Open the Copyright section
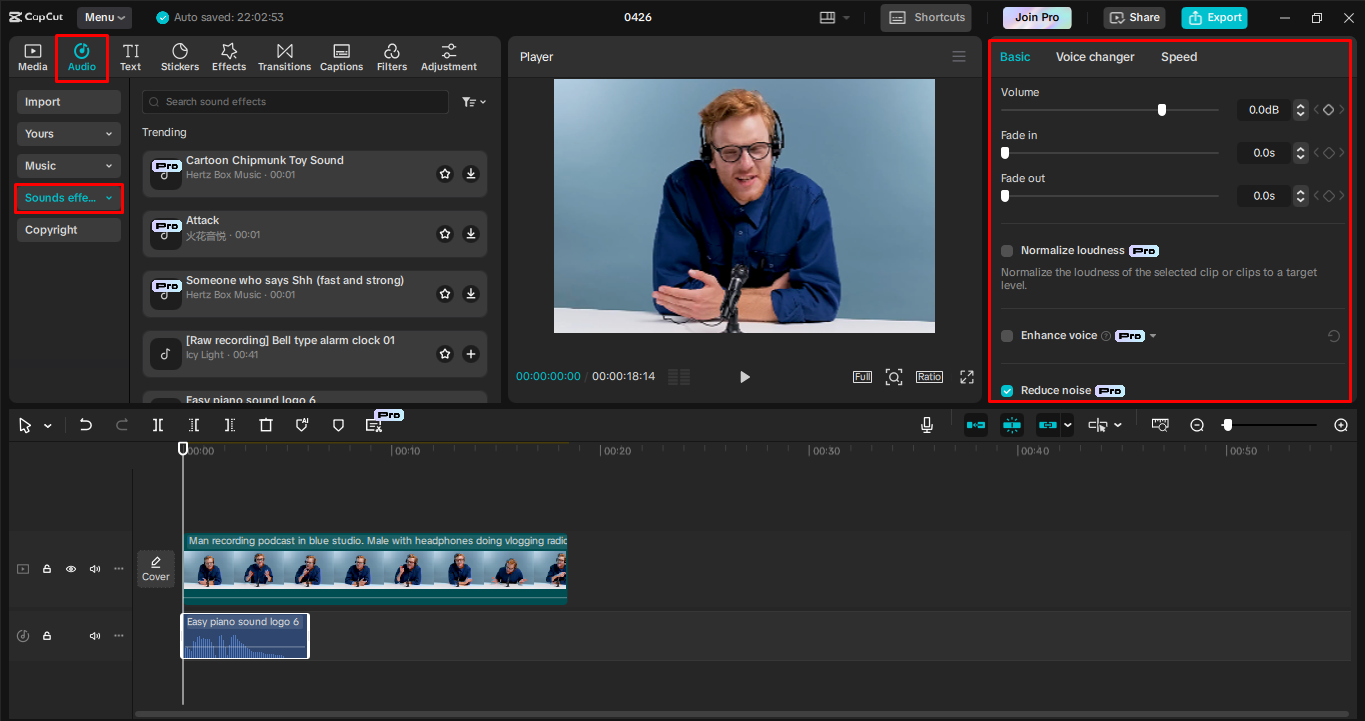The image size is (1365, 721). coord(69,230)
